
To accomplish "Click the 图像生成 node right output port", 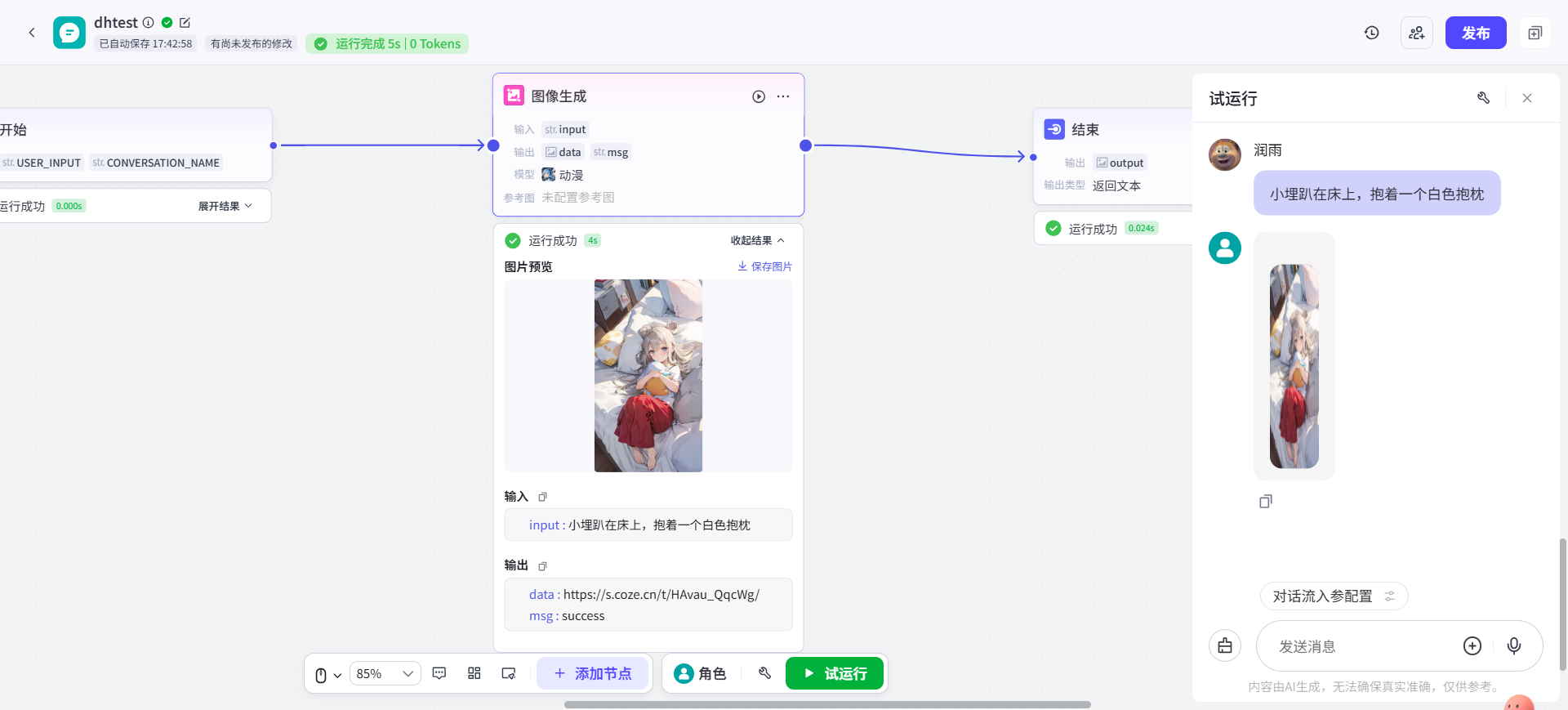I will pos(806,145).
